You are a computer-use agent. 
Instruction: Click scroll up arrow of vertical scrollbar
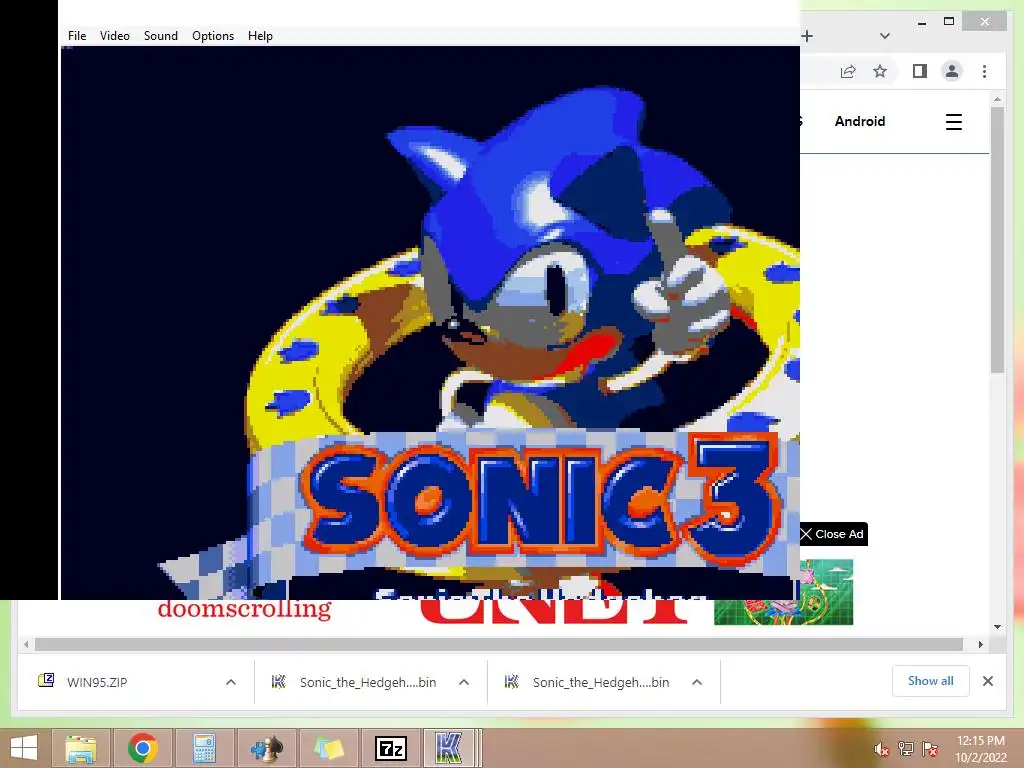(997, 100)
